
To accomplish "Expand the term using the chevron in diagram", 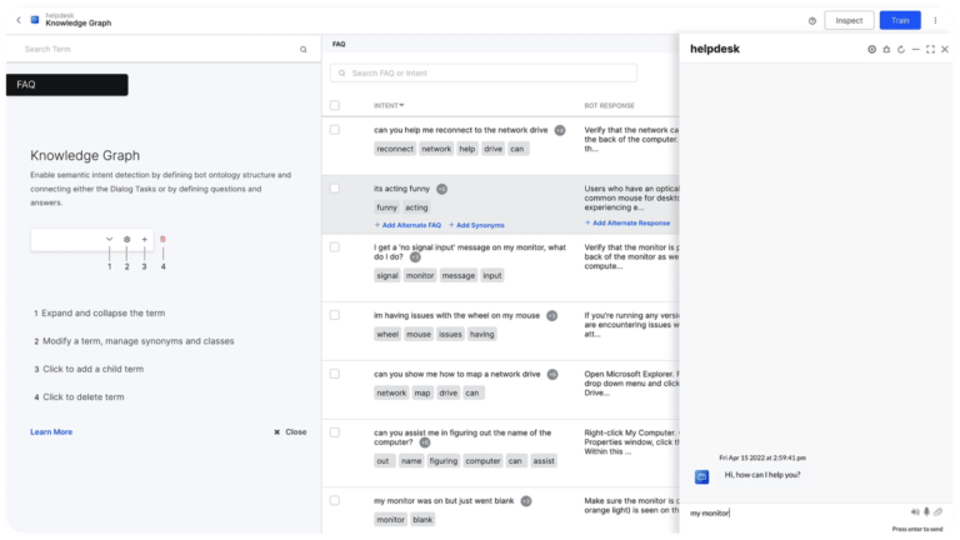I will [109, 240].
